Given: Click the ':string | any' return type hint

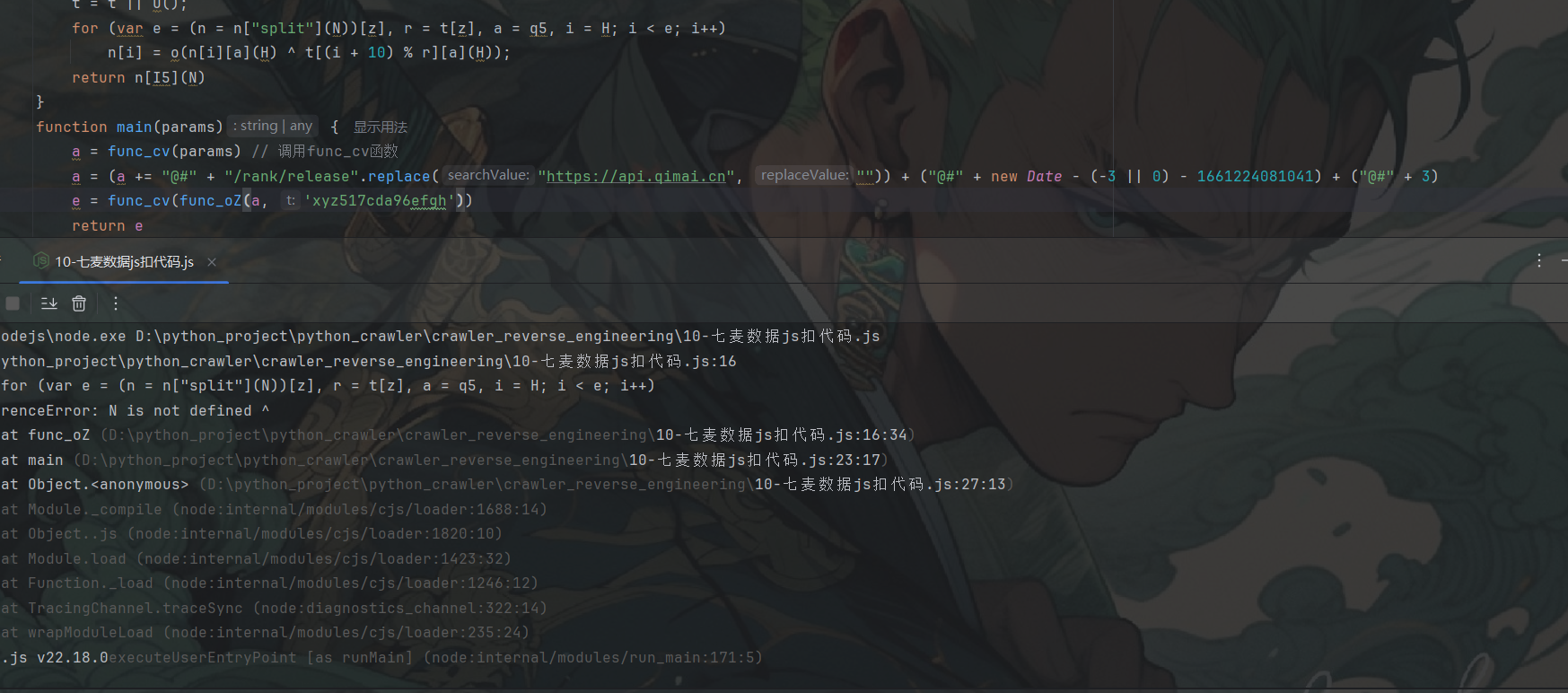Looking at the screenshot, I should coord(274,127).
